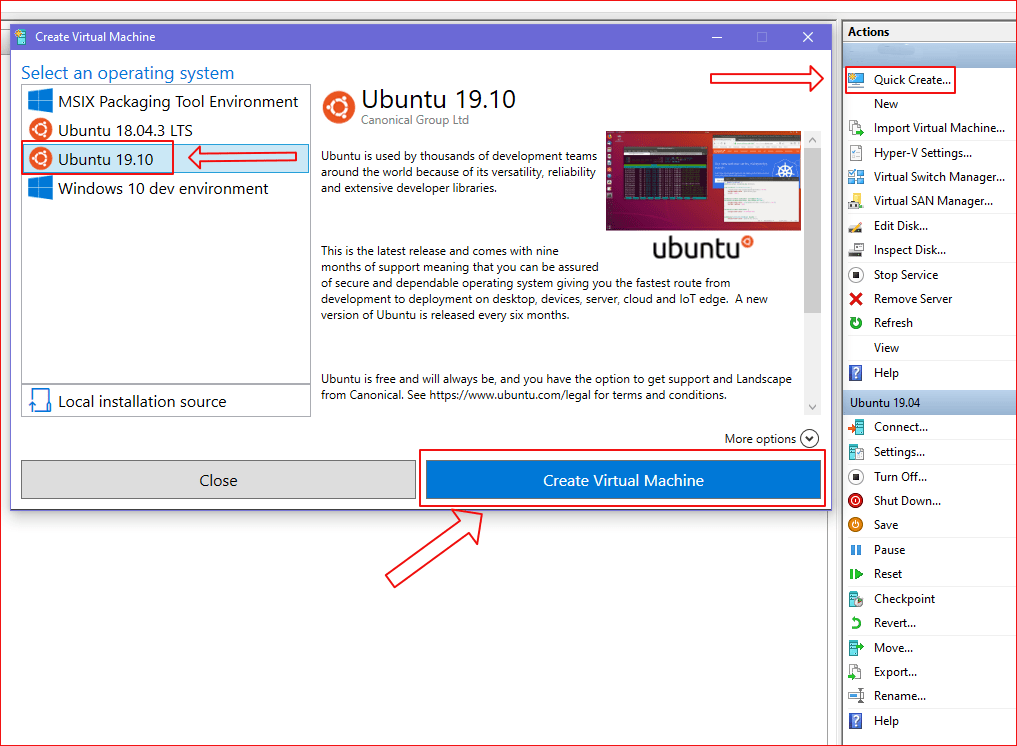Select Shut Down... action
Viewport: 1017px width, 746px height.
[x=907, y=501]
